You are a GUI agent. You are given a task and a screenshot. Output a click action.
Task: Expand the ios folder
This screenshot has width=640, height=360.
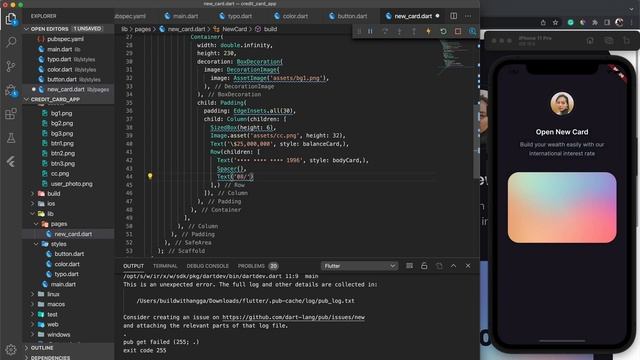[51, 204]
